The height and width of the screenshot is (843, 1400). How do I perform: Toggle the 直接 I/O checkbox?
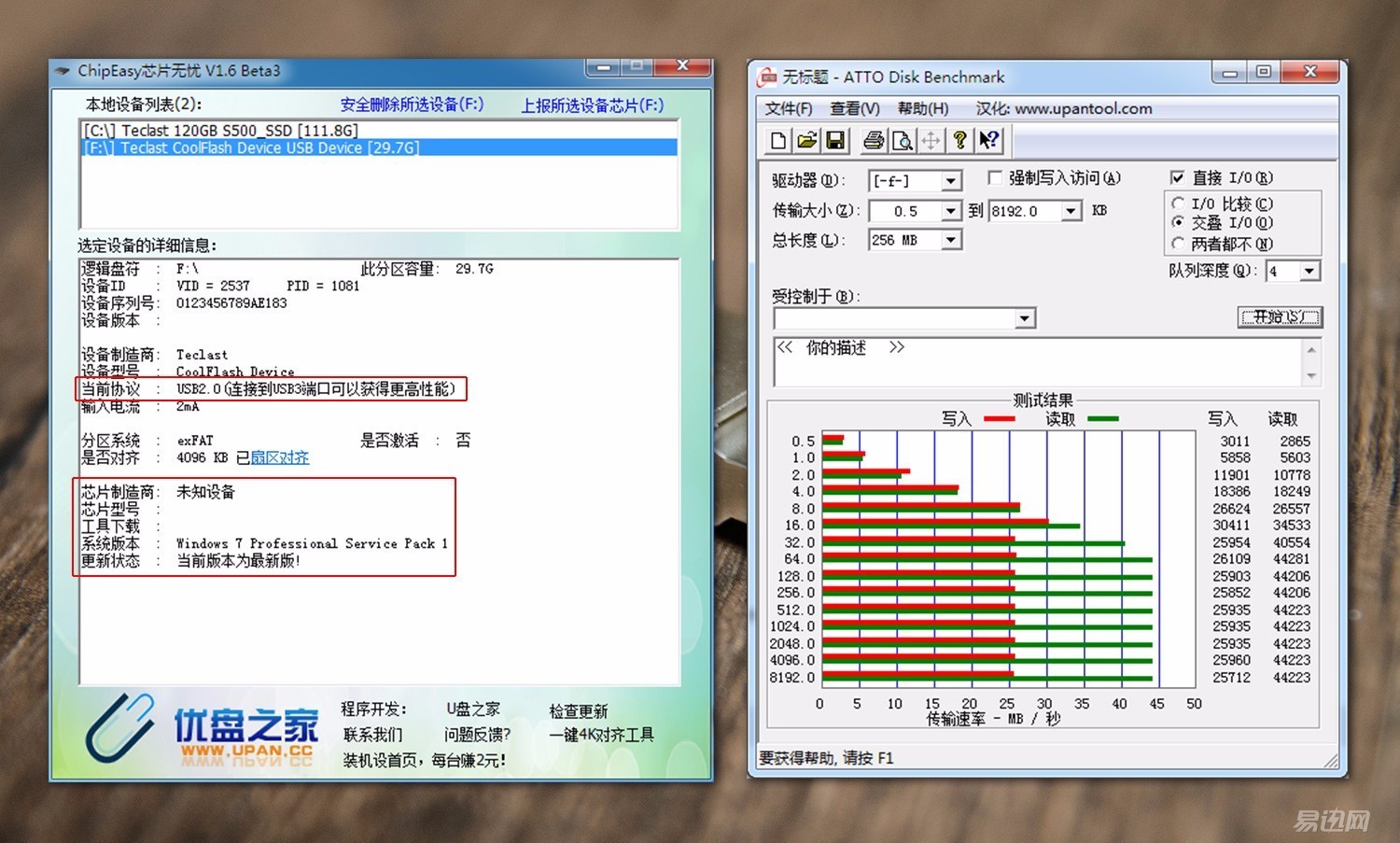[1177, 177]
